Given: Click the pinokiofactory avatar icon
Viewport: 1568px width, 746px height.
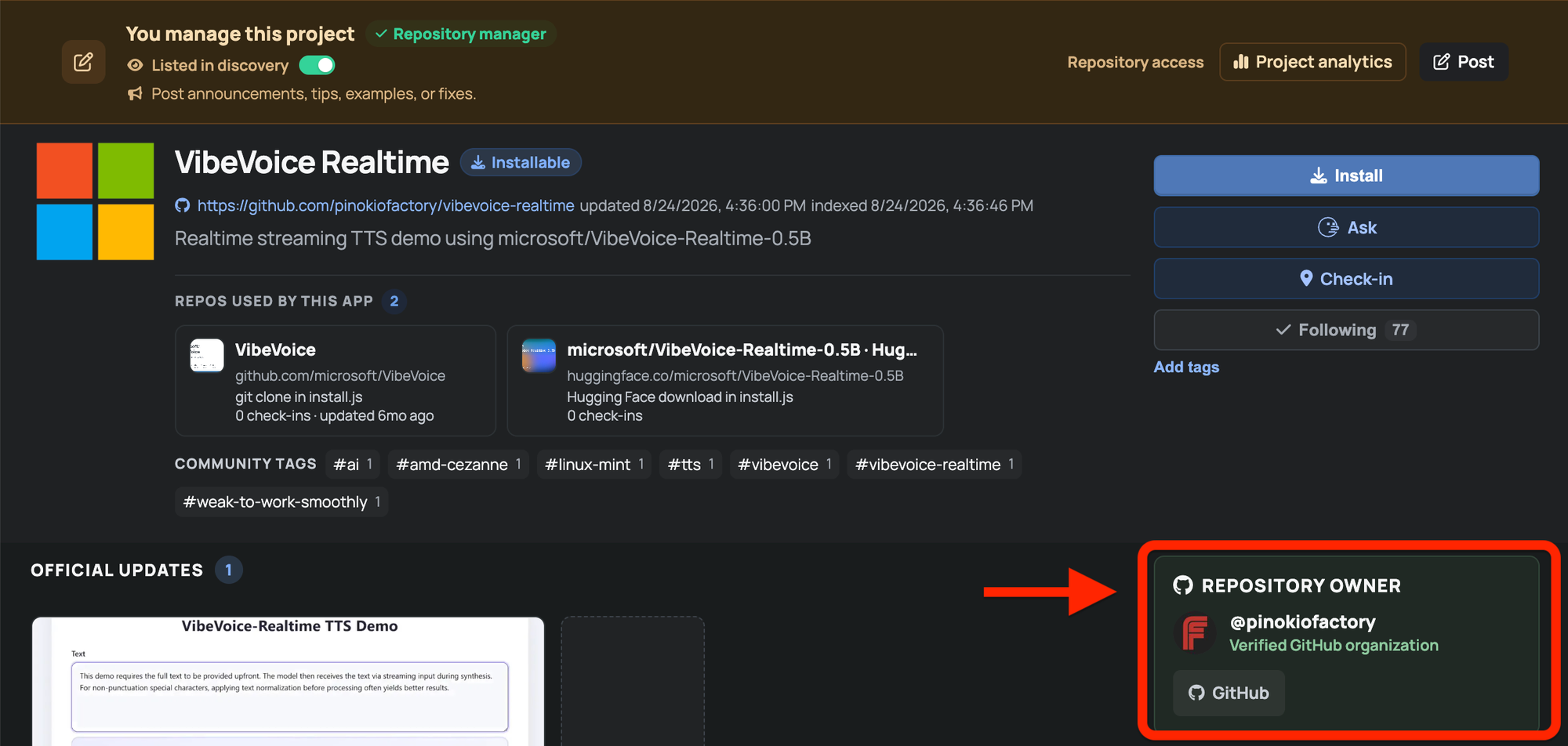Looking at the screenshot, I should coord(1193,632).
